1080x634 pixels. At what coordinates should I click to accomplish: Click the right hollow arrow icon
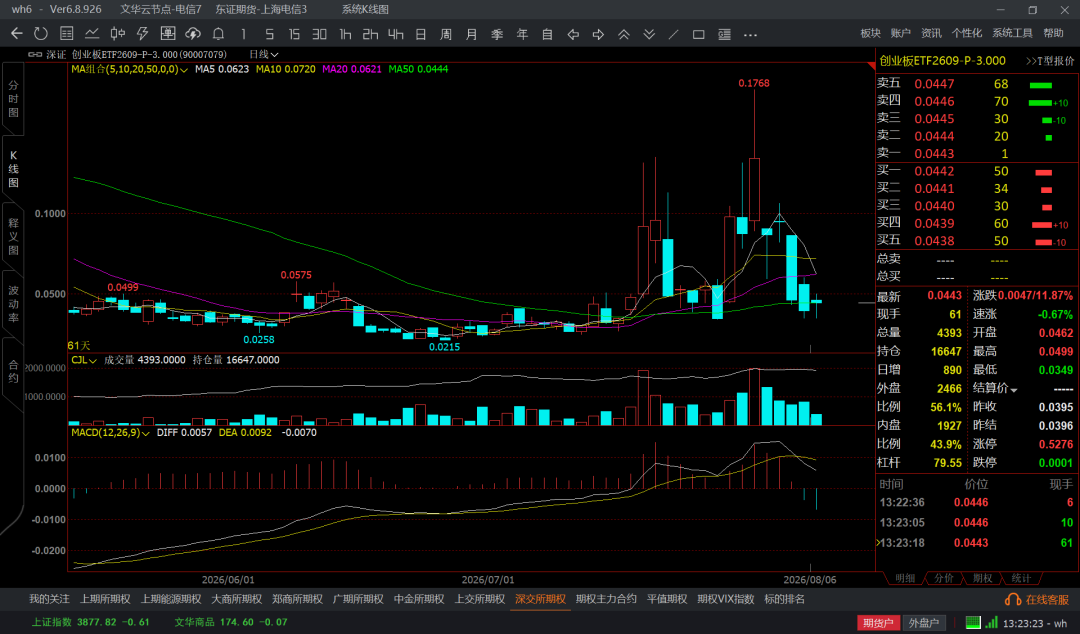(599, 34)
